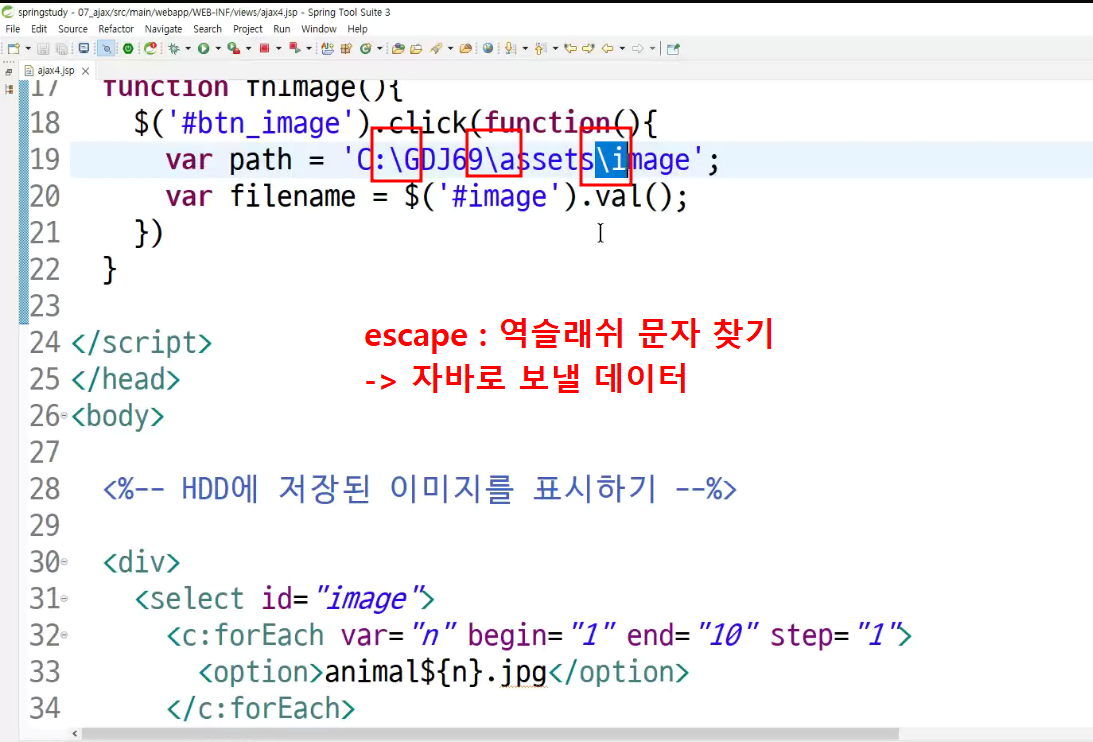Click the green Run button
The width and height of the screenshot is (1093, 742).
click(204, 49)
